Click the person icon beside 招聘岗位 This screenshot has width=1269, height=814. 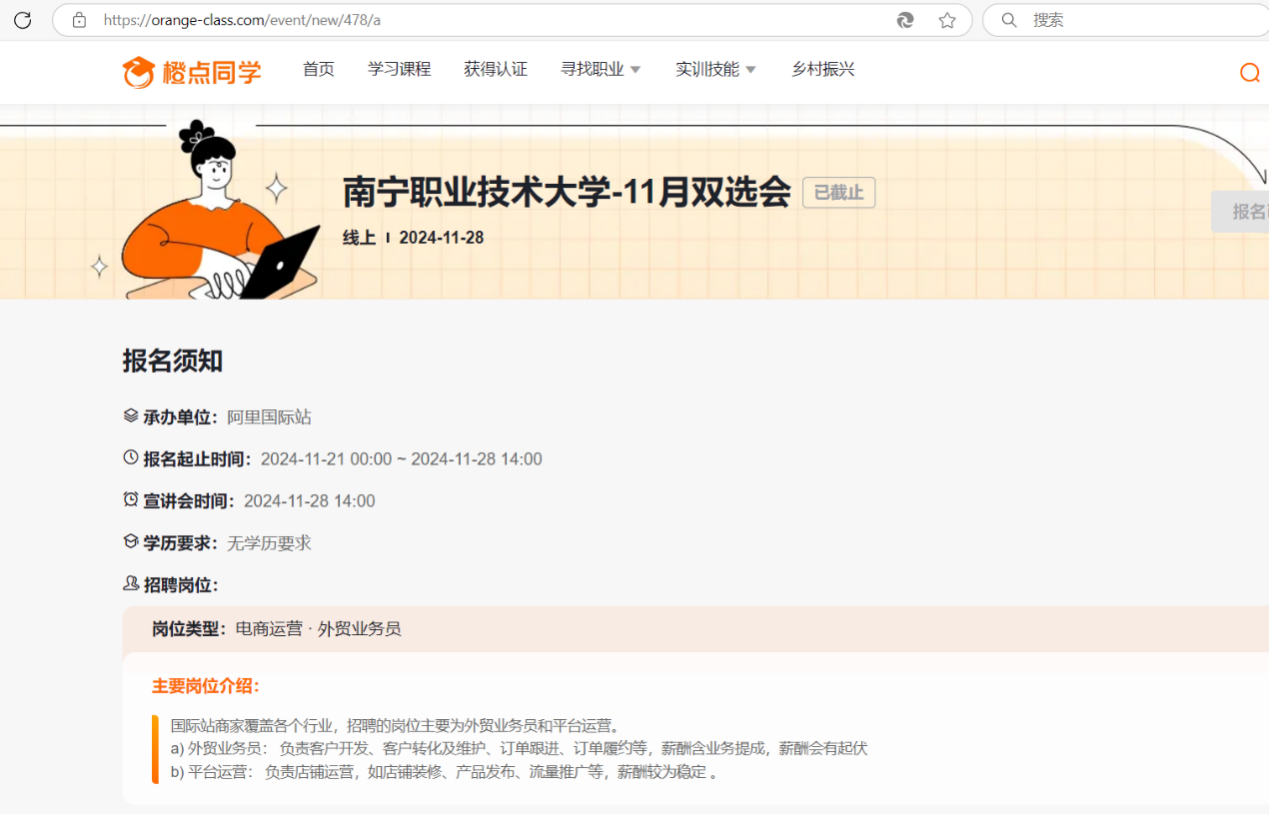click(x=131, y=584)
